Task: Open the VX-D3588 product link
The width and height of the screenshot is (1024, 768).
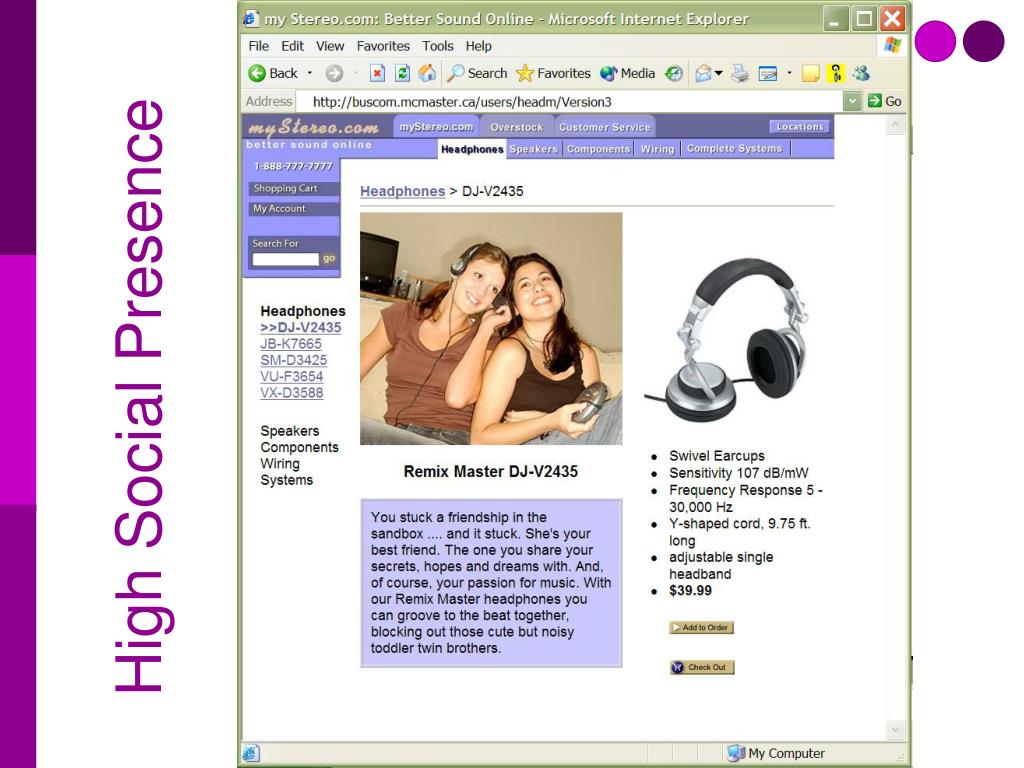Action: (291, 392)
